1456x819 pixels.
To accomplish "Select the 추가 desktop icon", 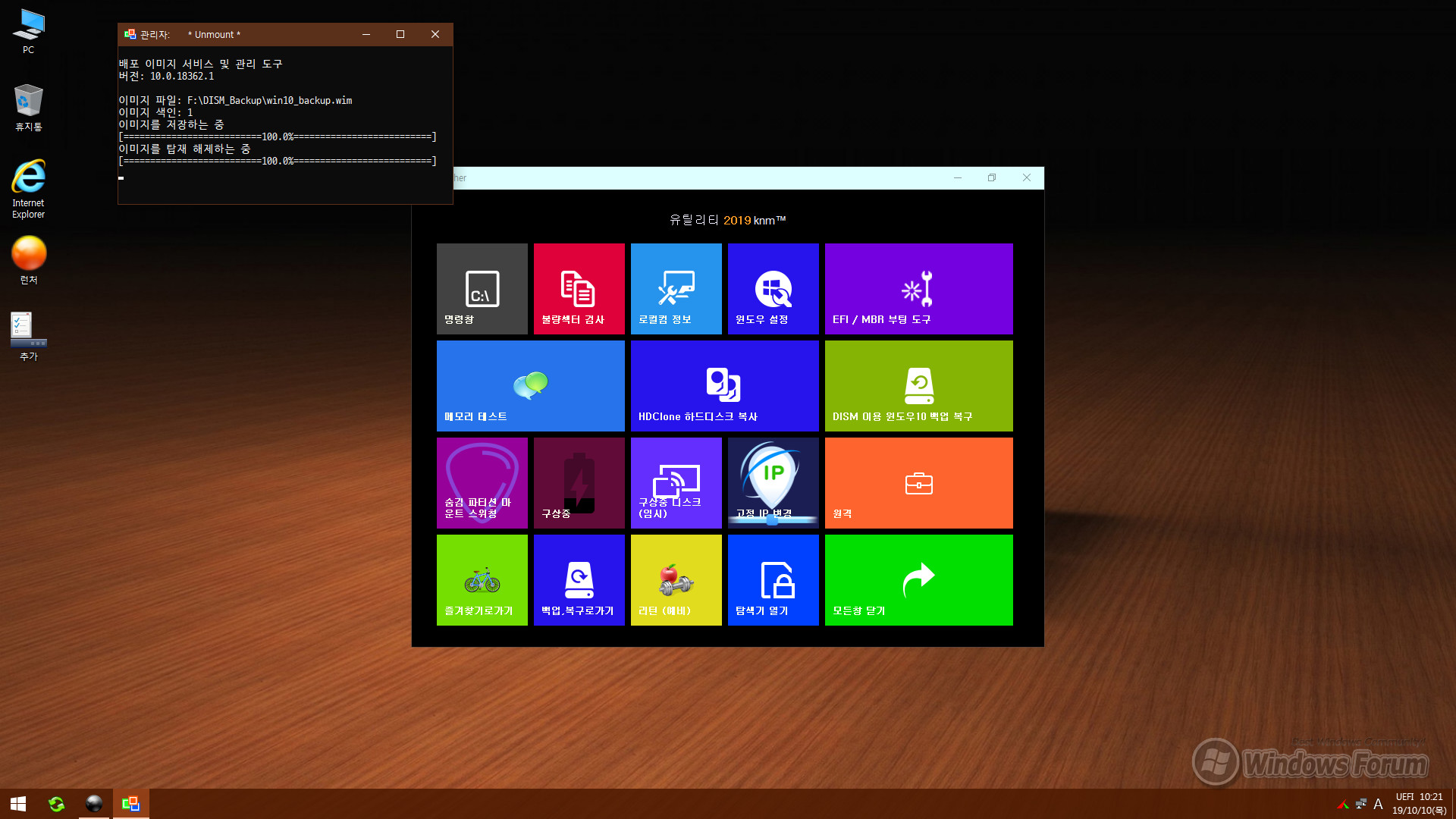I will point(29,337).
